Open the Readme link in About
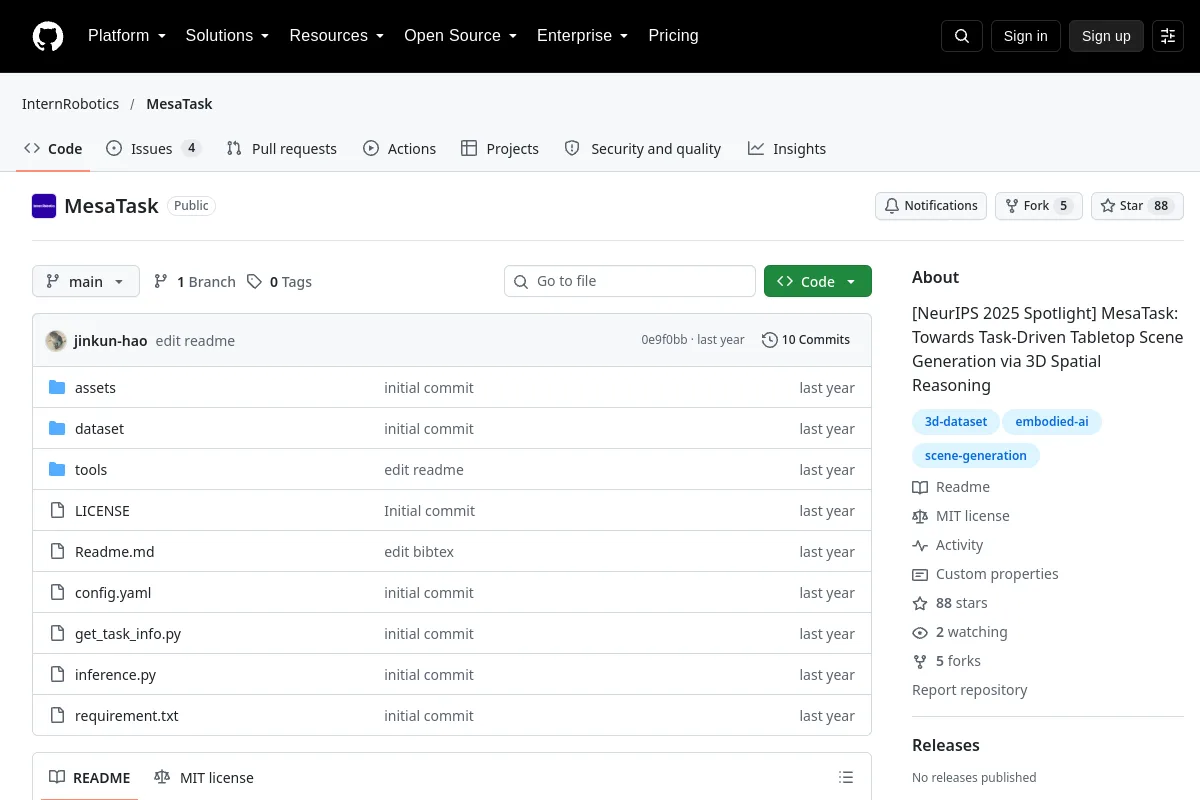The image size is (1200, 800). click(951, 487)
